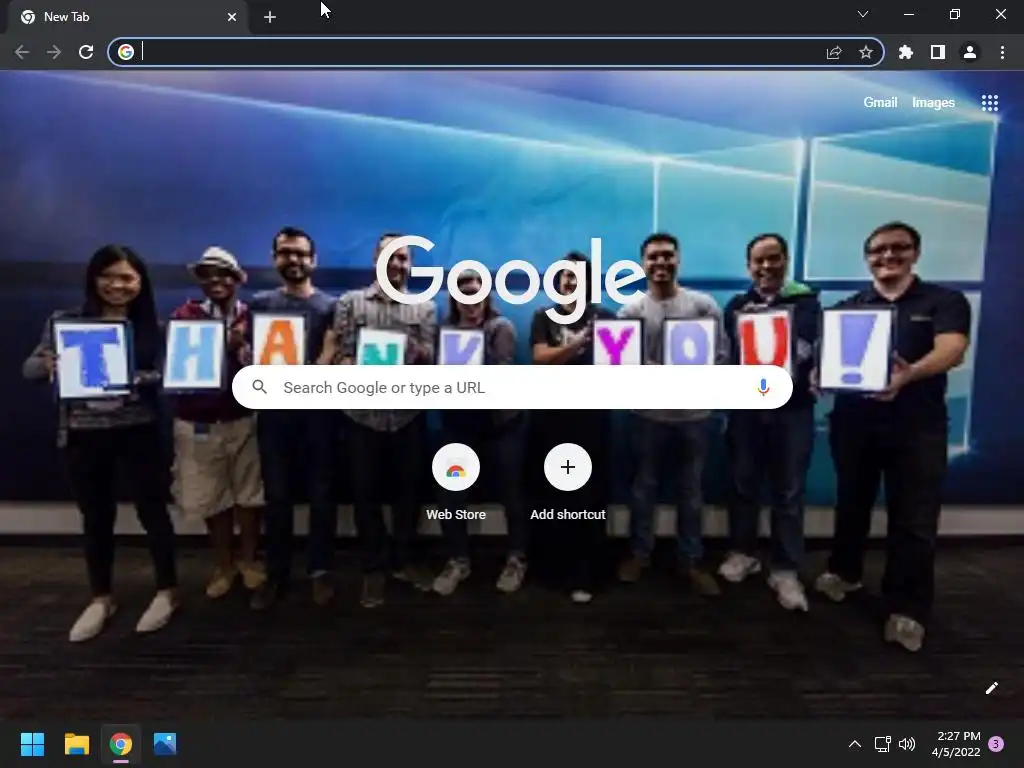Open the Windows Start menu

[x=32, y=744]
